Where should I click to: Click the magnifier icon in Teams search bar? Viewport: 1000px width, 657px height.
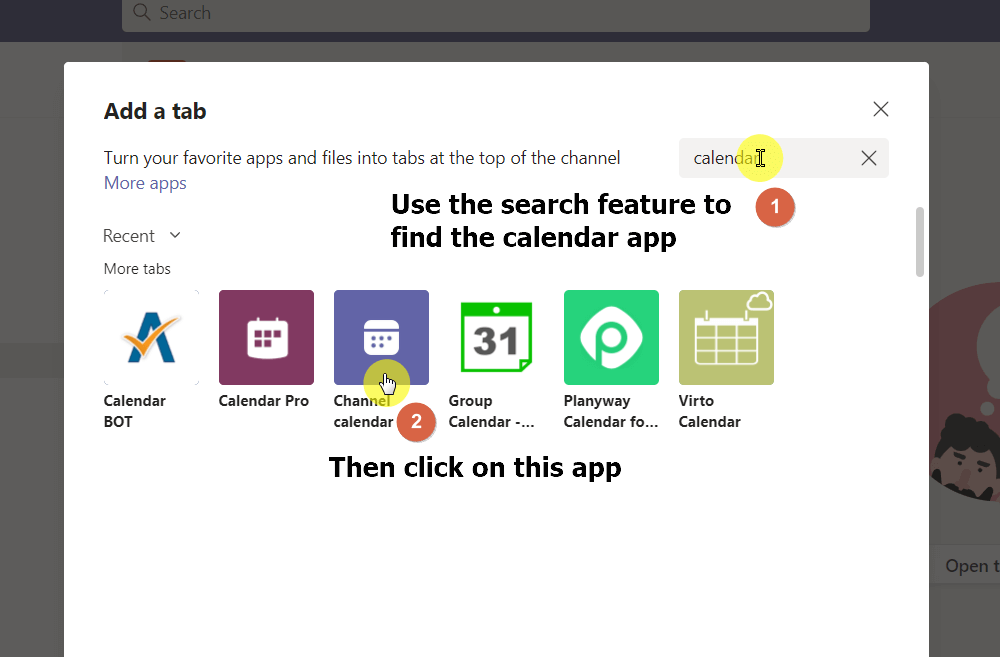142,12
